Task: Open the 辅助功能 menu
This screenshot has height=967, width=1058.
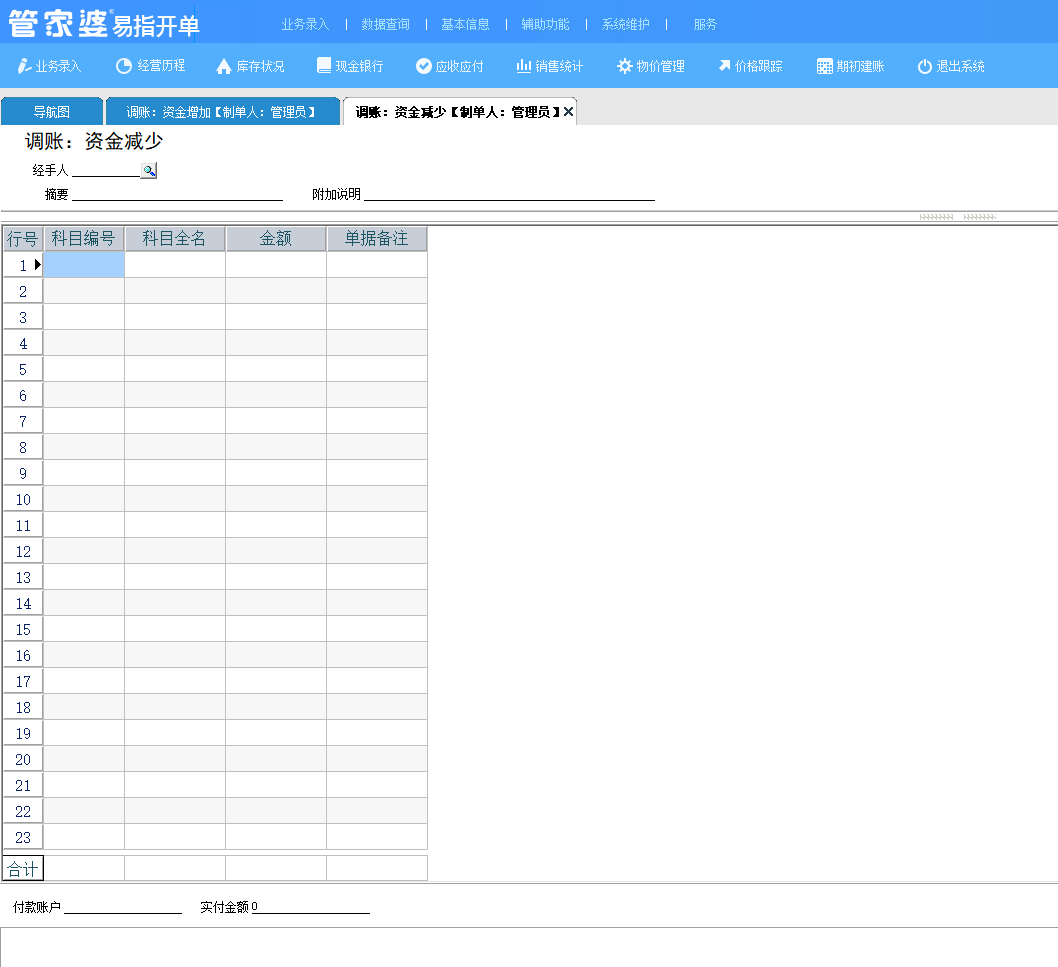Action: point(545,24)
